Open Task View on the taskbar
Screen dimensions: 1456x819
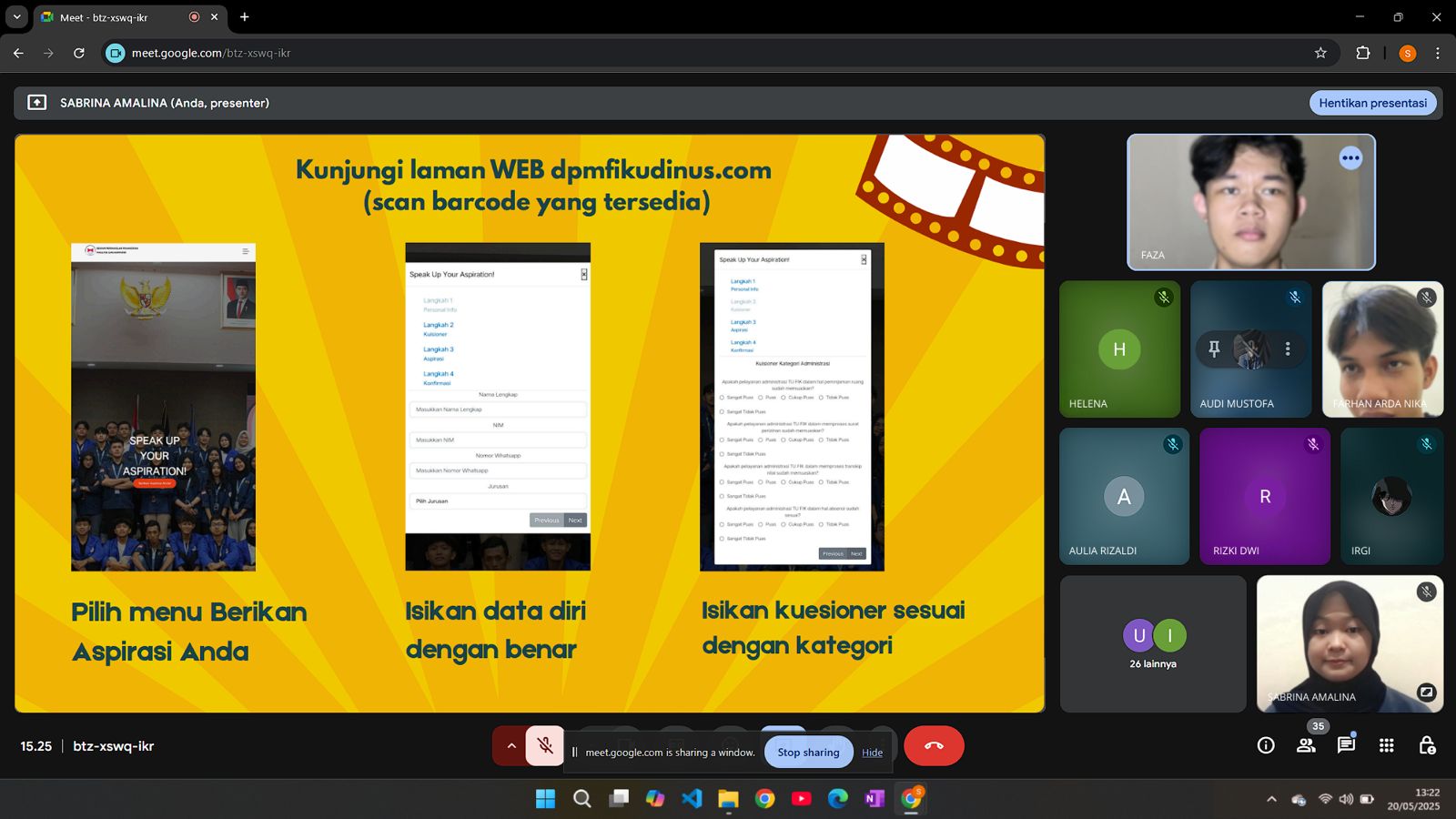coord(619,799)
